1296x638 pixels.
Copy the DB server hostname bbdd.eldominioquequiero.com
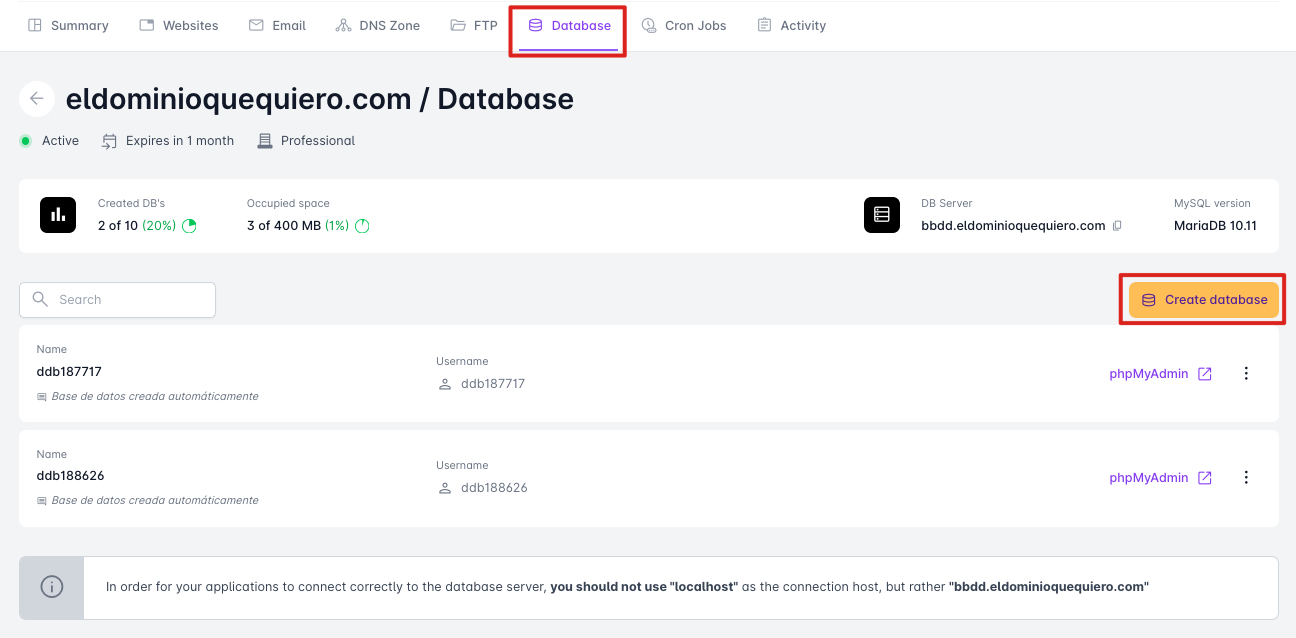pyautogui.click(x=1117, y=225)
